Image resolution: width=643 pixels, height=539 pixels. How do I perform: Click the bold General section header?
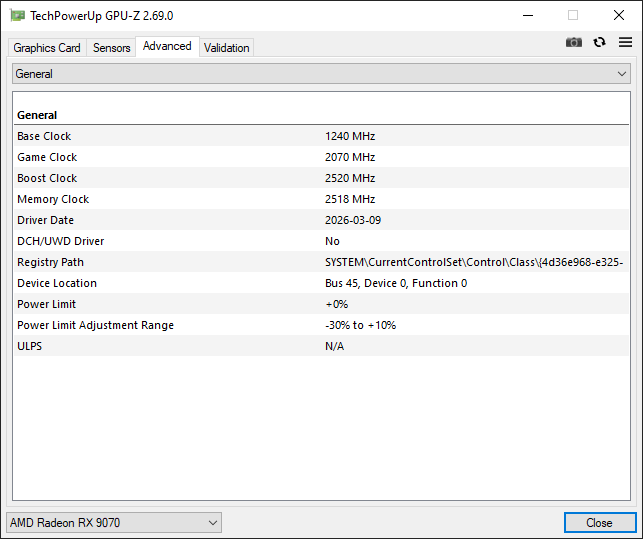point(37,115)
